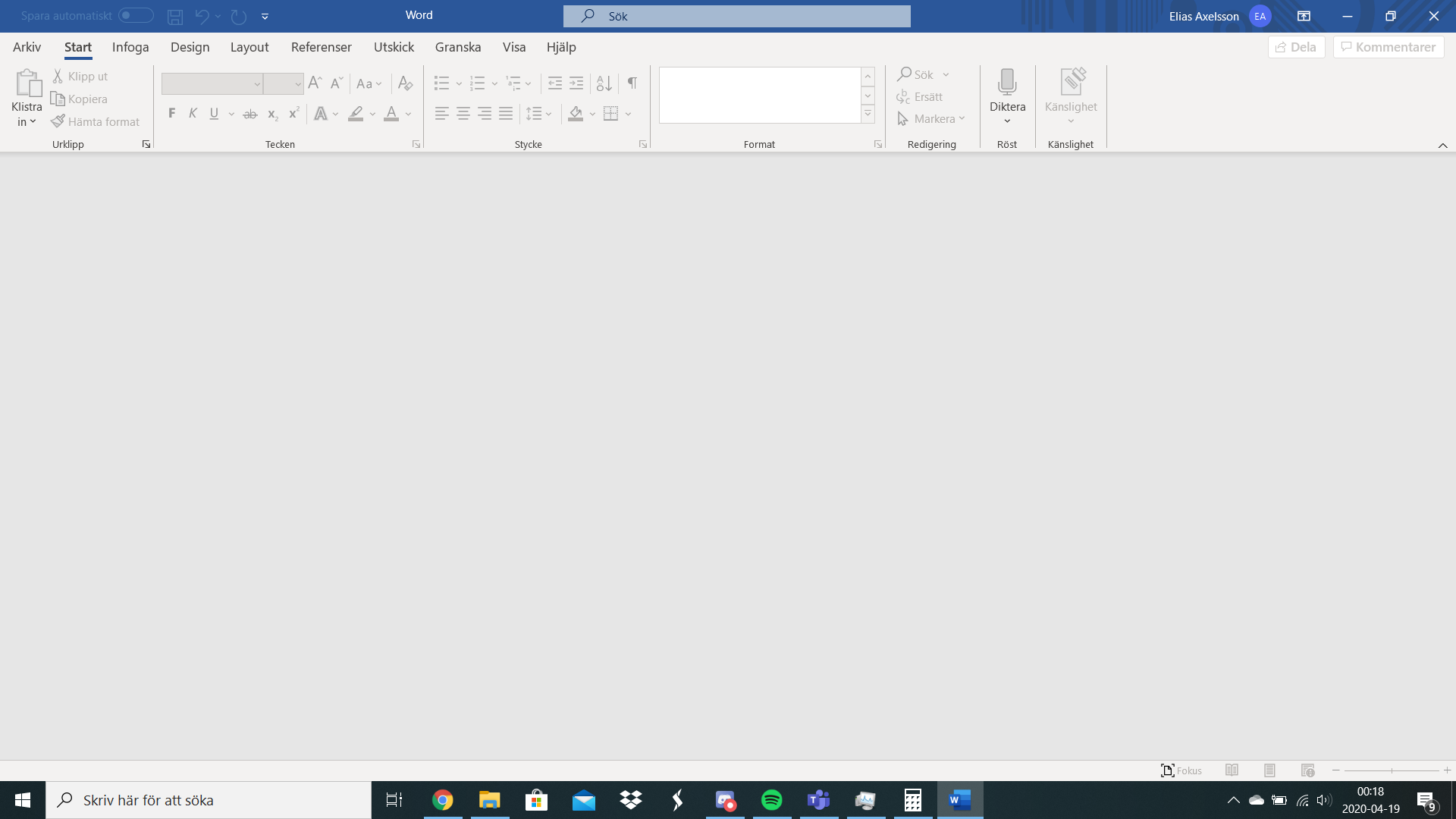Viewport: 1456px width, 819px height.
Task: Open the font name dropdown
Action: pyautogui.click(x=257, y=83)
